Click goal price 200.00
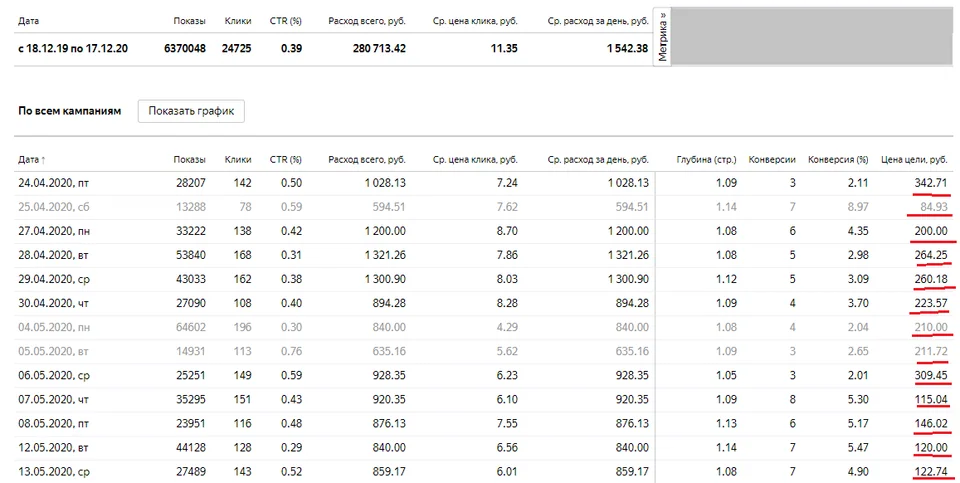960x483 pixels. tap(931, 231)
